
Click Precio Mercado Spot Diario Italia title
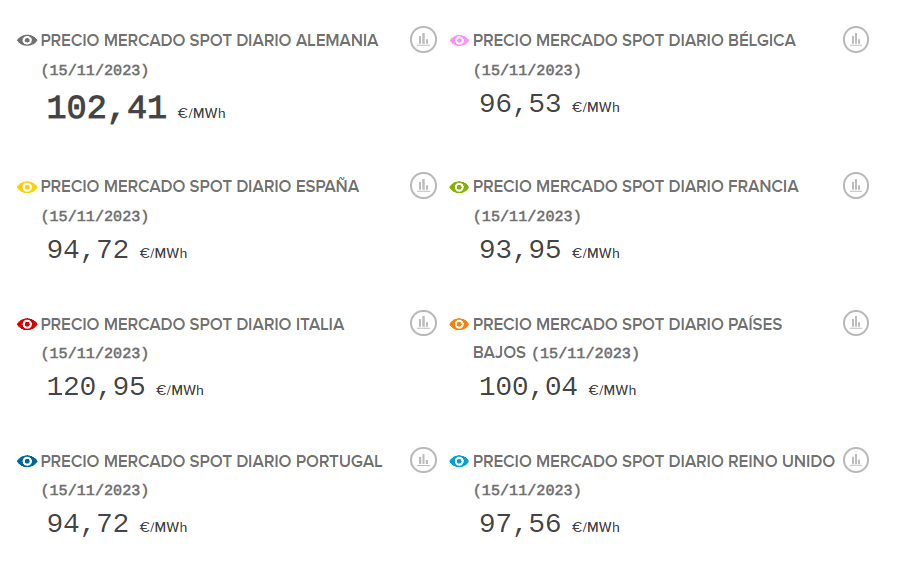coord(192,325)
